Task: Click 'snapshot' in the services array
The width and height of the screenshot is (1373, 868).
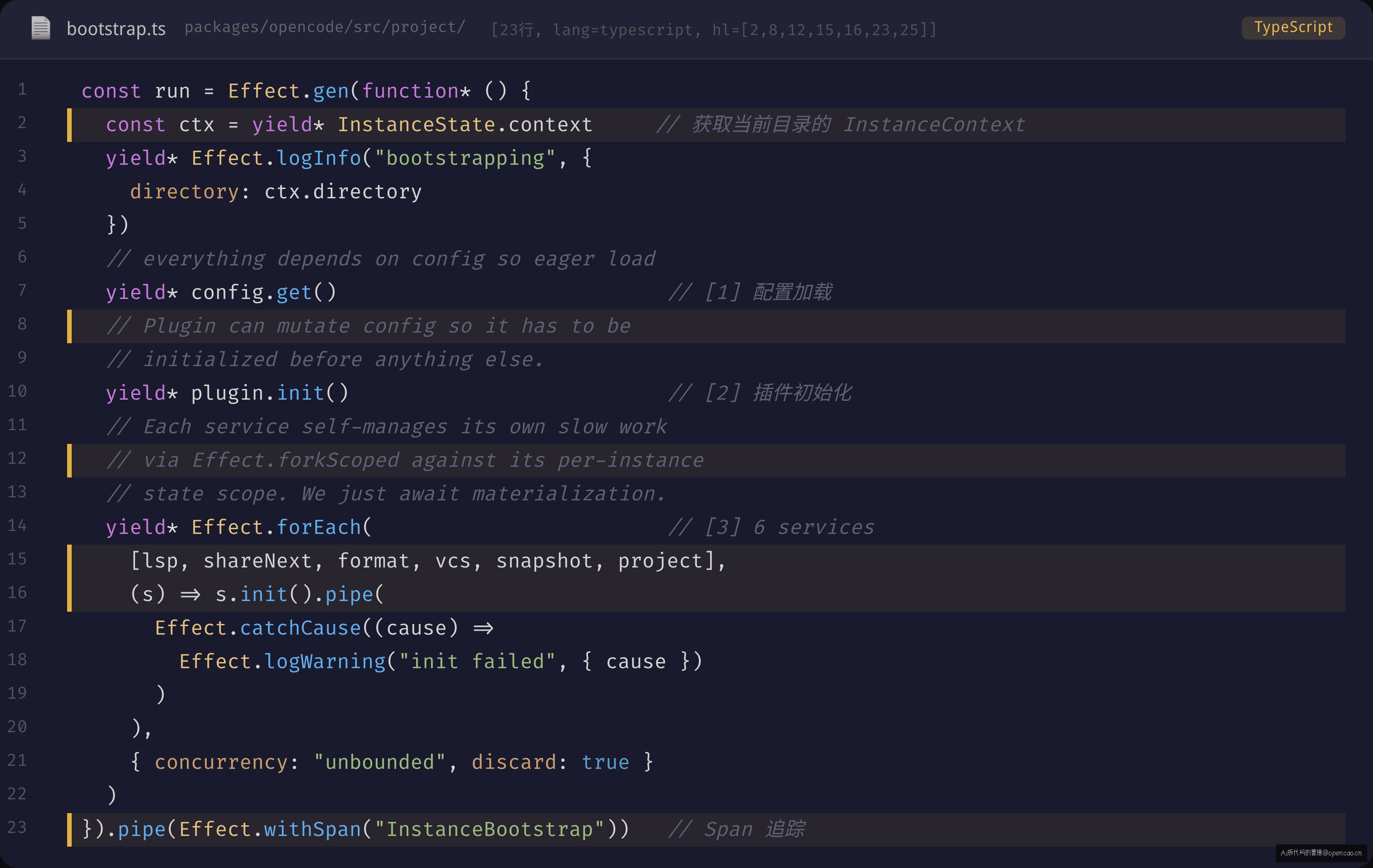Action: [545, 561]
